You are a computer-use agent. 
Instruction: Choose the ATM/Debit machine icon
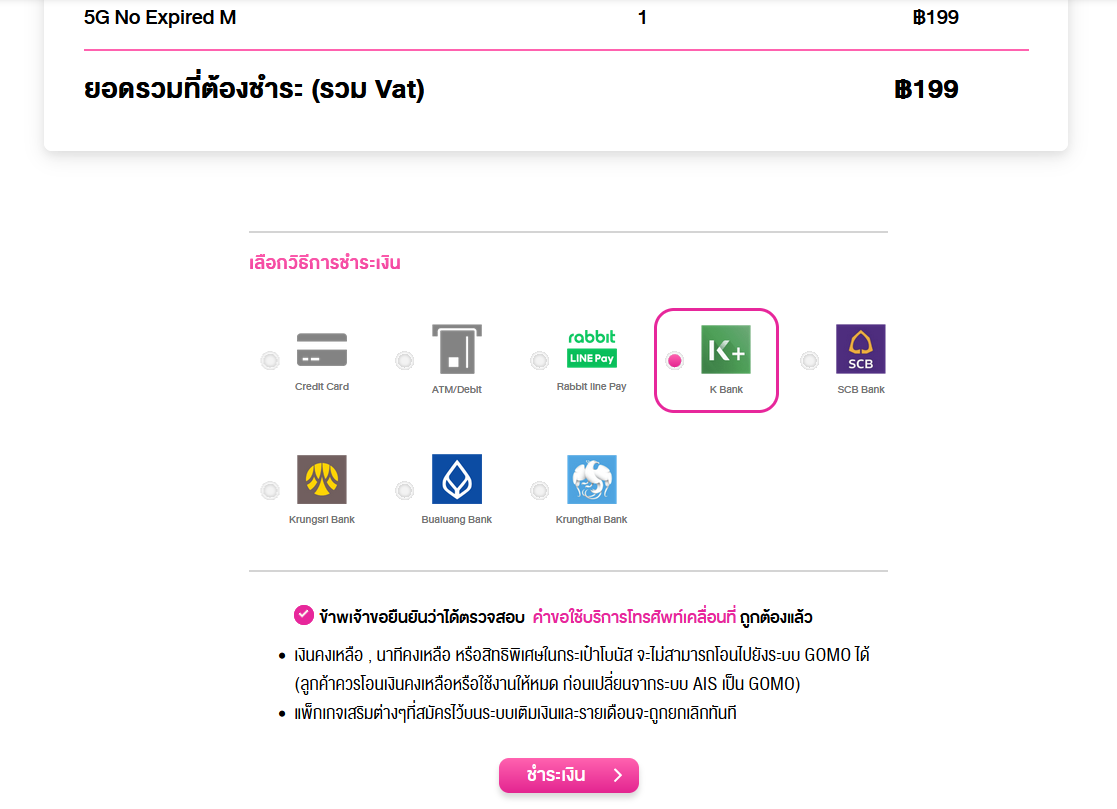(x=457, y=349)
